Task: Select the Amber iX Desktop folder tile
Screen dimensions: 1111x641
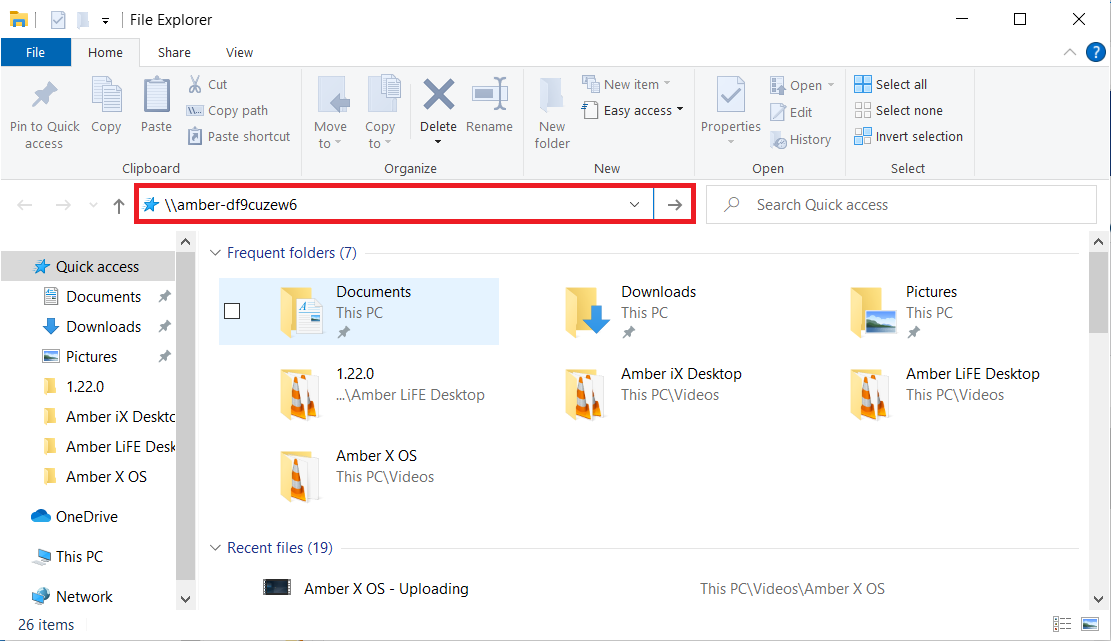Action: 643,394
